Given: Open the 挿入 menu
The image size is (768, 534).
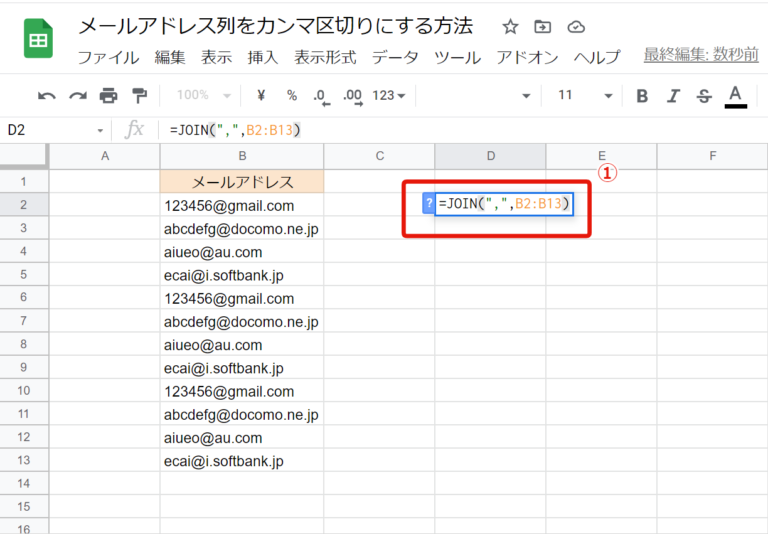Looking at the screenshot, I should click(x=263, y=57).
